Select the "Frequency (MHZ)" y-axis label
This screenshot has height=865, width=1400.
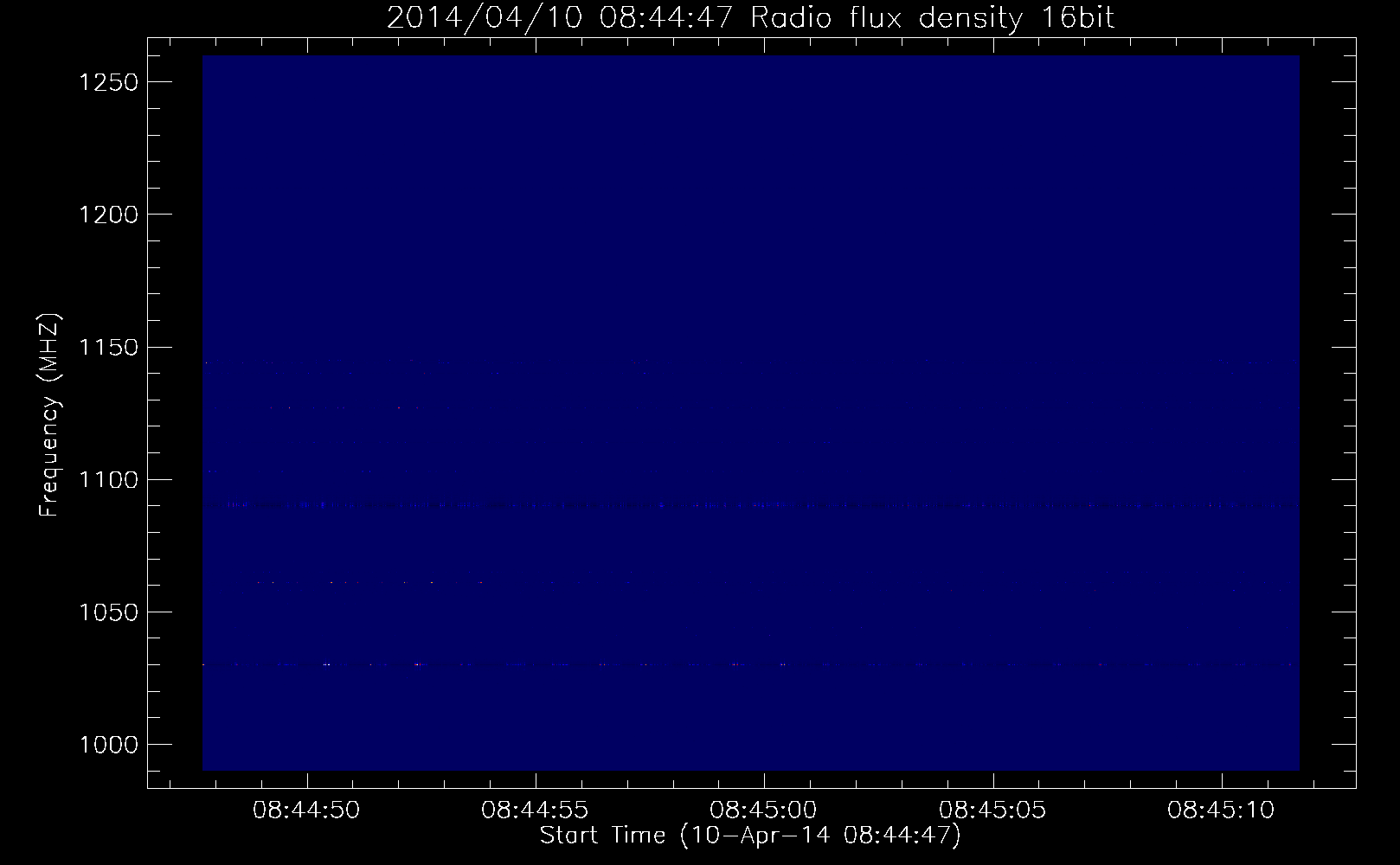[49, 416]
